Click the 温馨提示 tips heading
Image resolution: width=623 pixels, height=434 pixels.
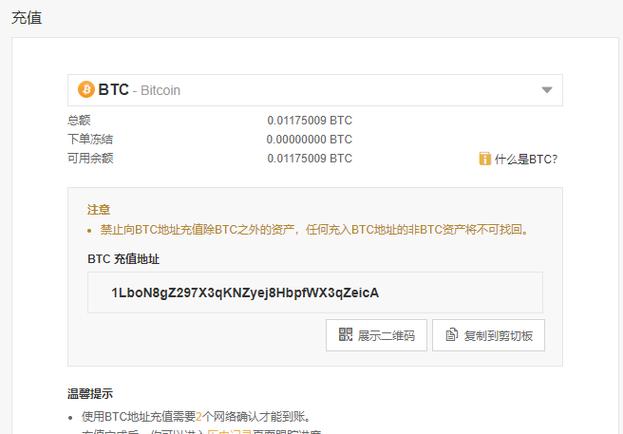click(90, 394)
